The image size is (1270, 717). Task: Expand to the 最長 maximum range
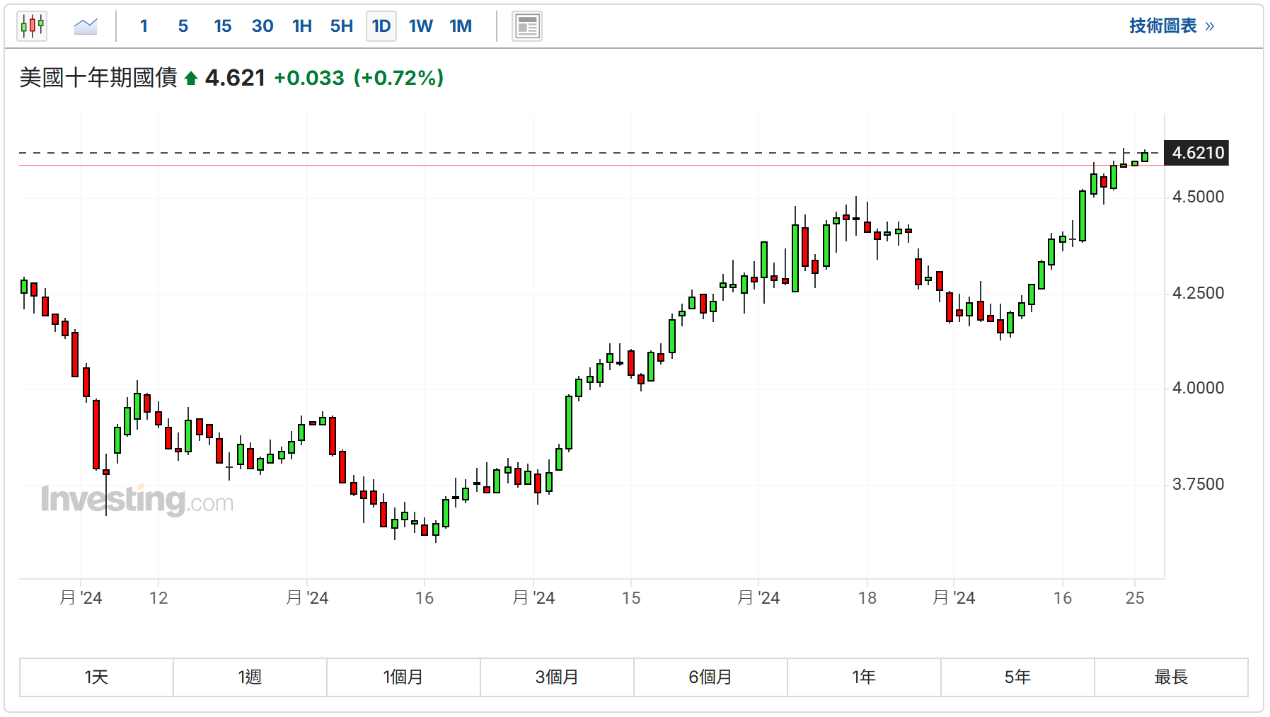coord(1171,677)
